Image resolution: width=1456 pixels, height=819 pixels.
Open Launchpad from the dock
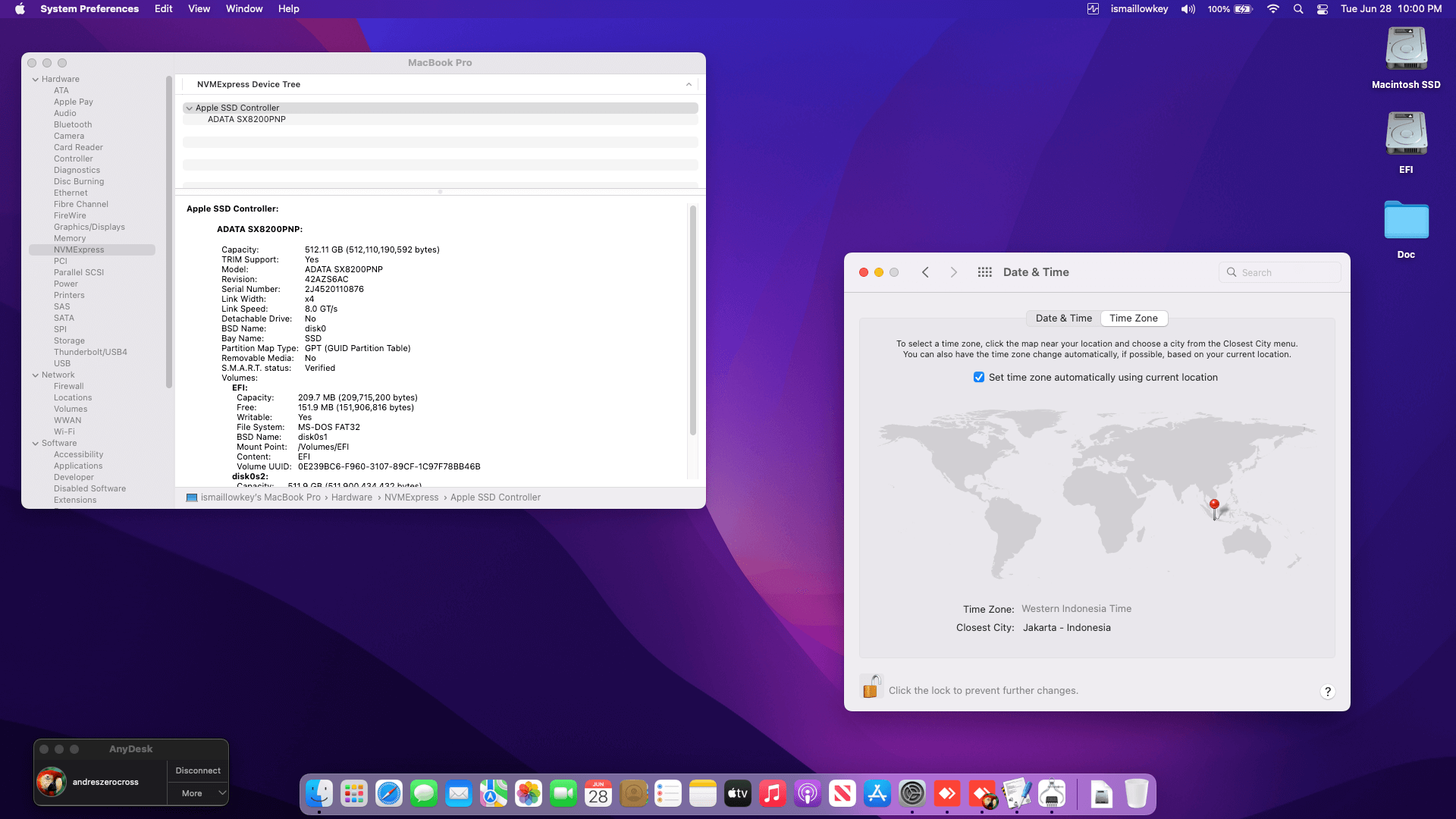(354, 794)
